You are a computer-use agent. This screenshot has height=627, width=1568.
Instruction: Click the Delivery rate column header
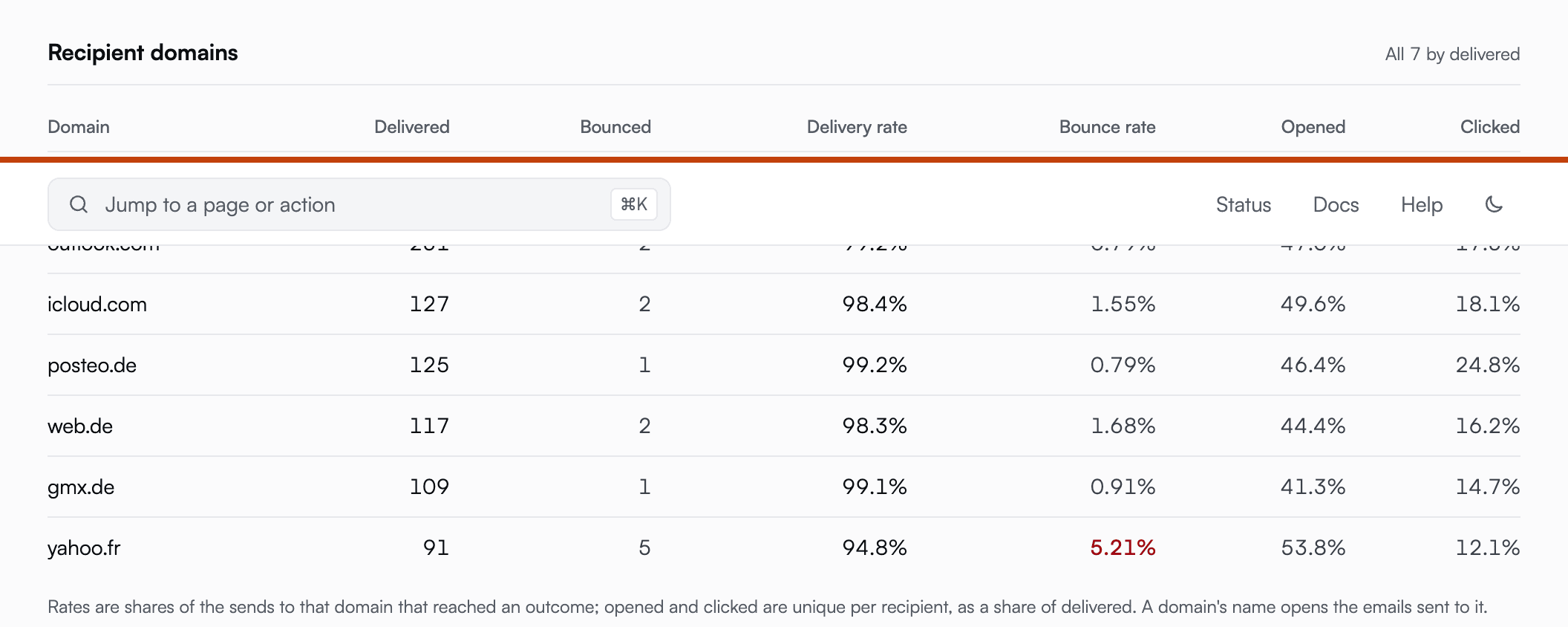857,127
